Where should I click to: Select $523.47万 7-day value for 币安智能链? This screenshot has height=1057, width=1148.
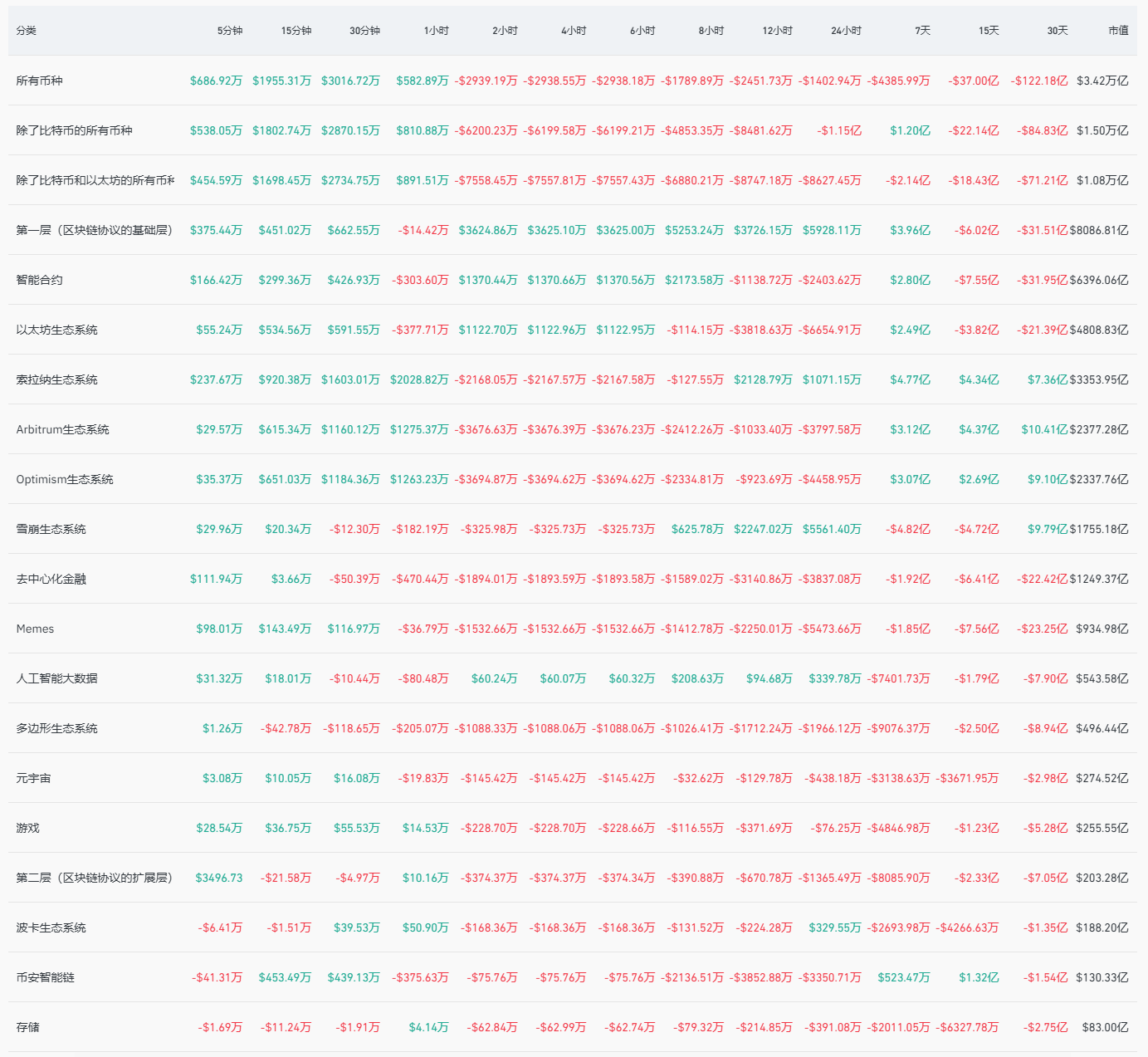pyautogui.click(x=904, y=977)
